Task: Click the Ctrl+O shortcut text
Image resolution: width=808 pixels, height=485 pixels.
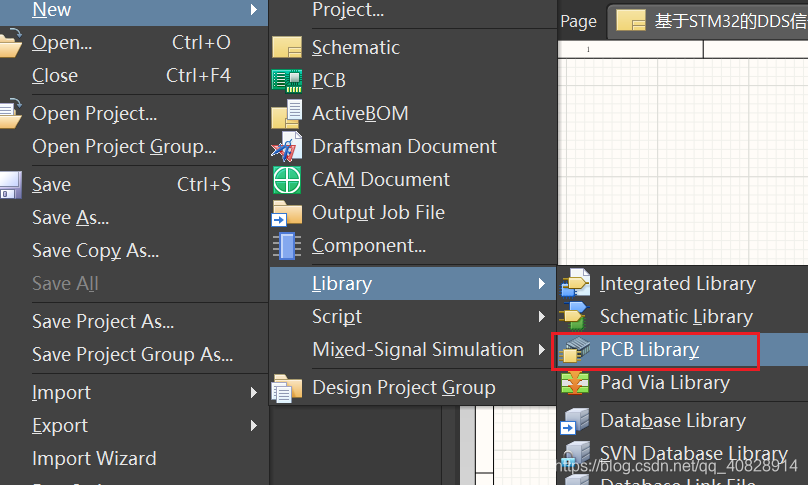Action: tap(201, 43)
